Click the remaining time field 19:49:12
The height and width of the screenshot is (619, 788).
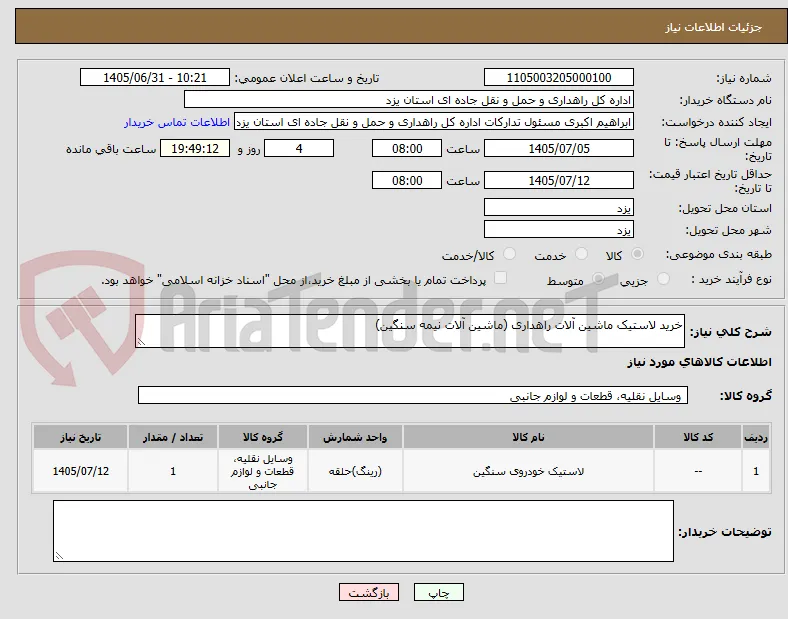point(195,148)
